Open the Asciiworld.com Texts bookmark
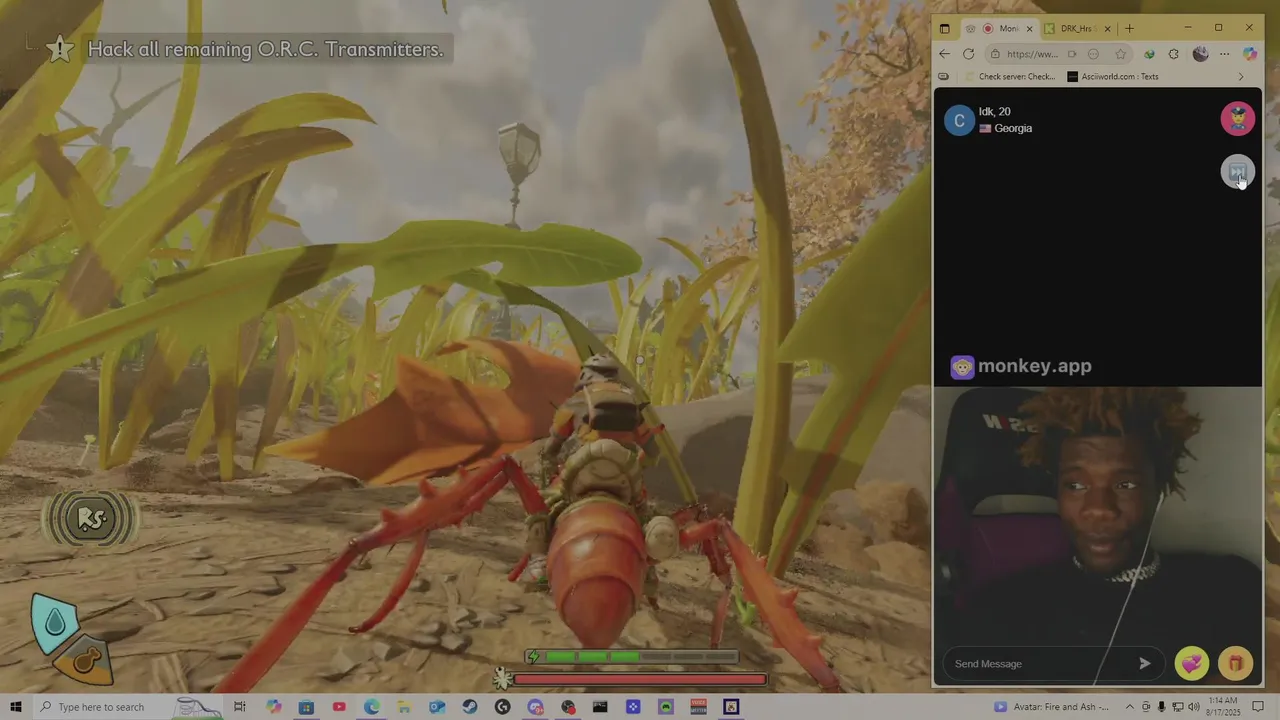This screenshot has width=1280, height=720. 1113,76
